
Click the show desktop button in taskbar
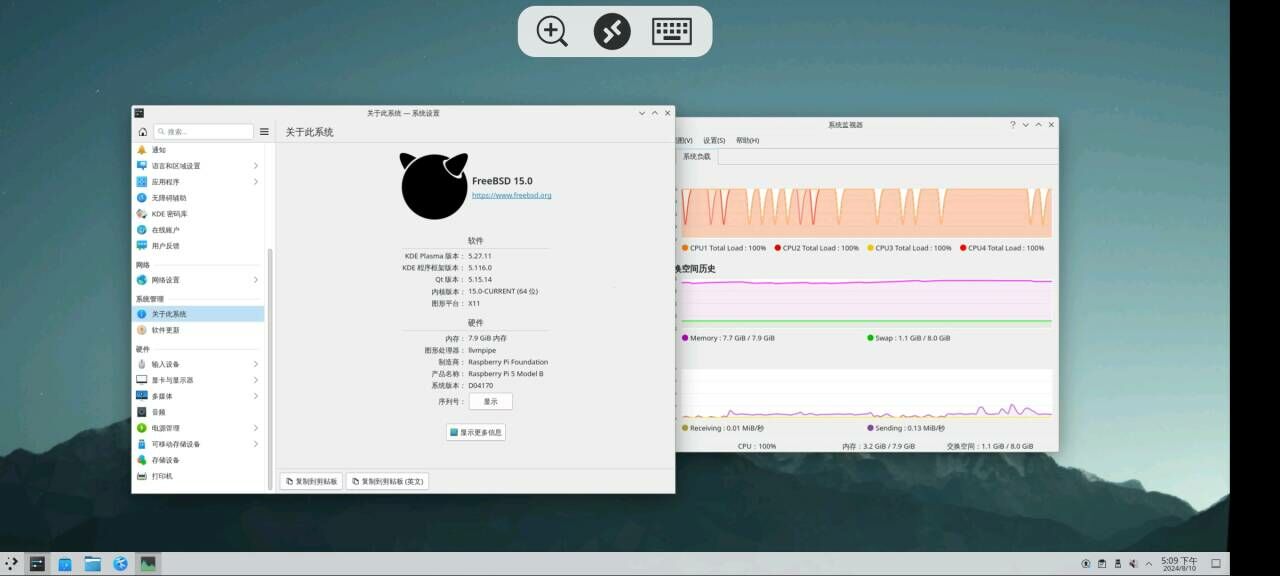coord(1216,564)
